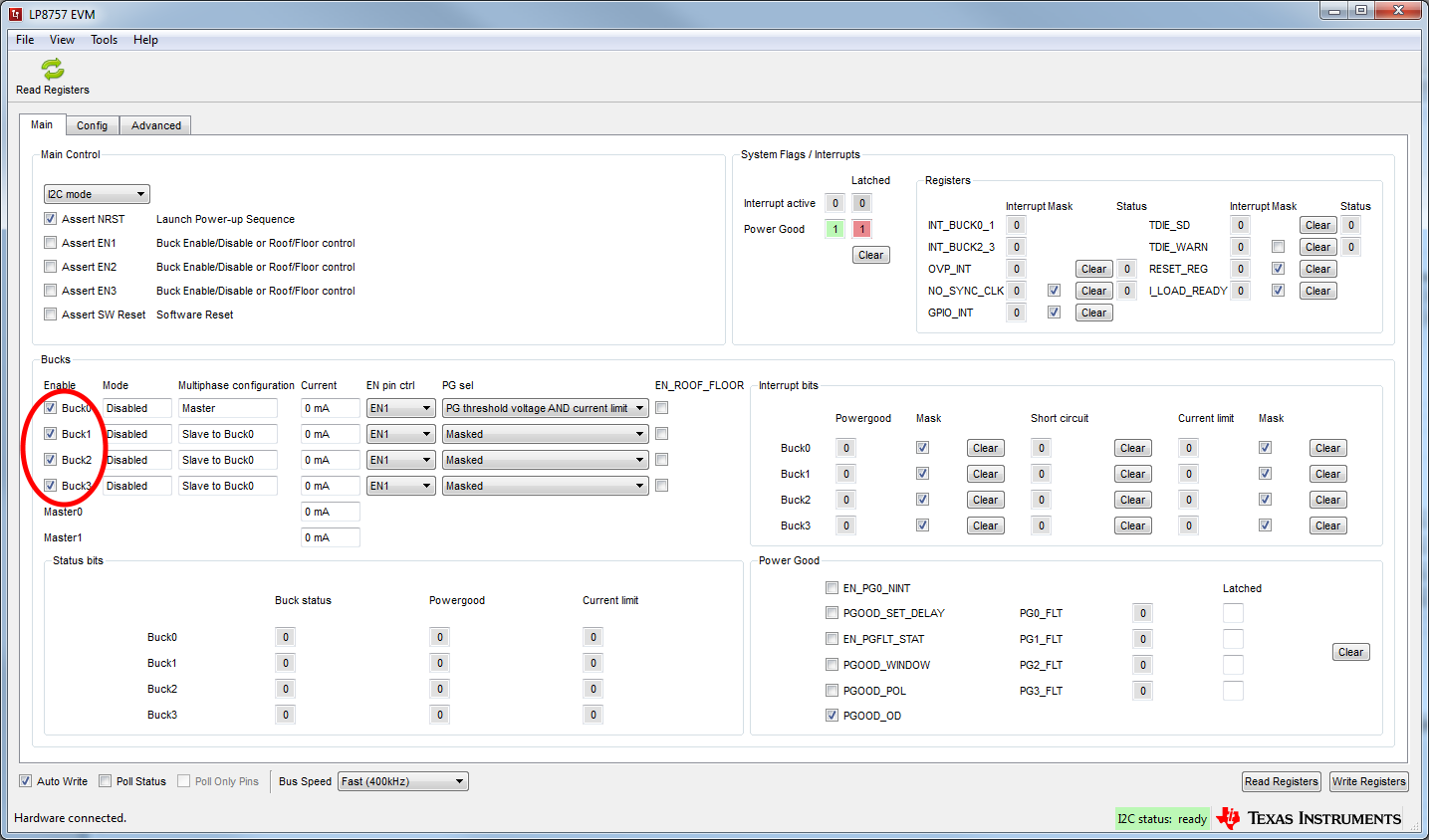Clear the latched Power Good flags
The width and height of the screenshot is (1429, 840).
tap(871, 255)
